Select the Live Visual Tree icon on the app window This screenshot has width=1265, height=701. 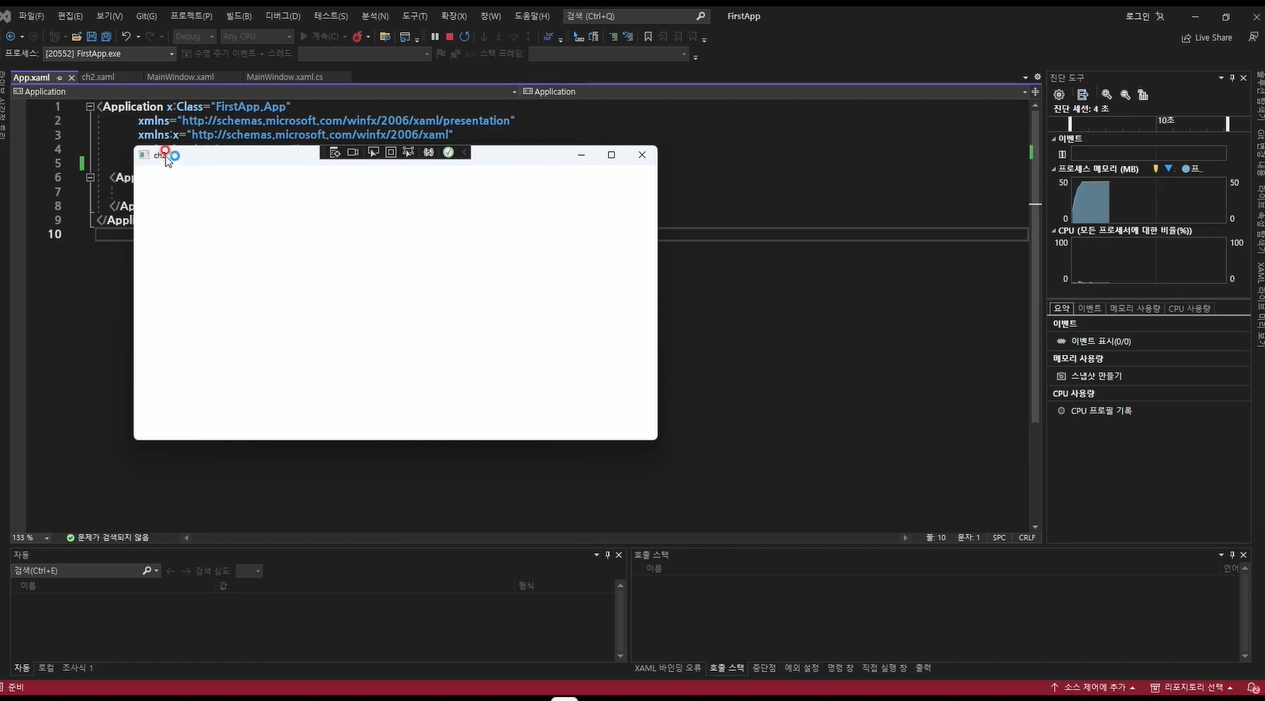point(335,152)
